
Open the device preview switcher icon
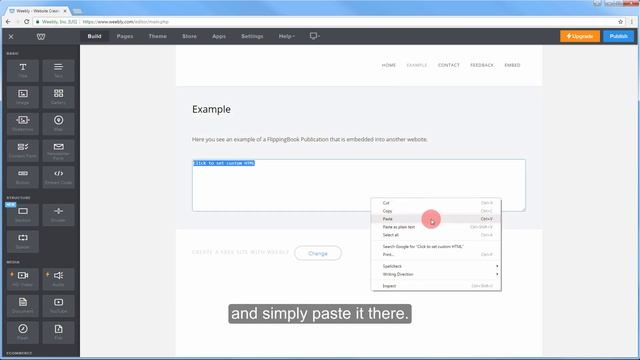(314, 36)
